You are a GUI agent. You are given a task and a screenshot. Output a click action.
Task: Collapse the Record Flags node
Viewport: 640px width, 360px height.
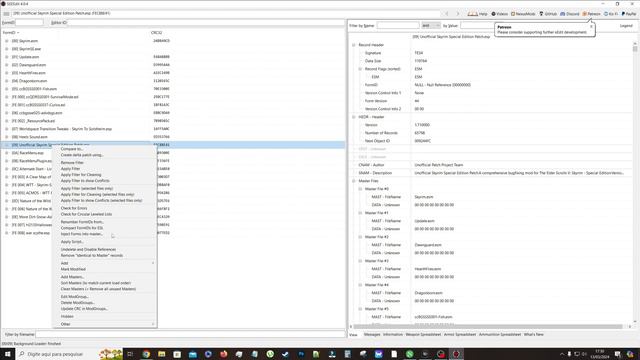360,69
